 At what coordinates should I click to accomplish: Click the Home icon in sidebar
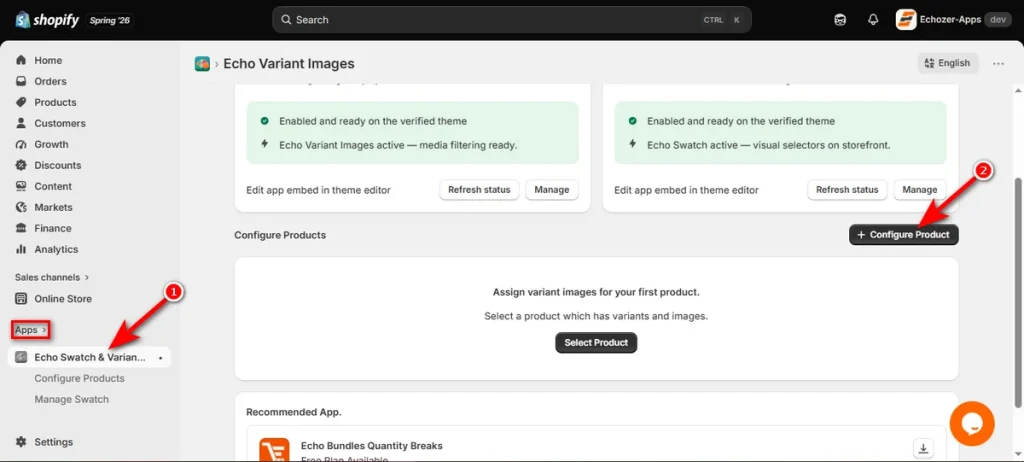tap(21, 60)
